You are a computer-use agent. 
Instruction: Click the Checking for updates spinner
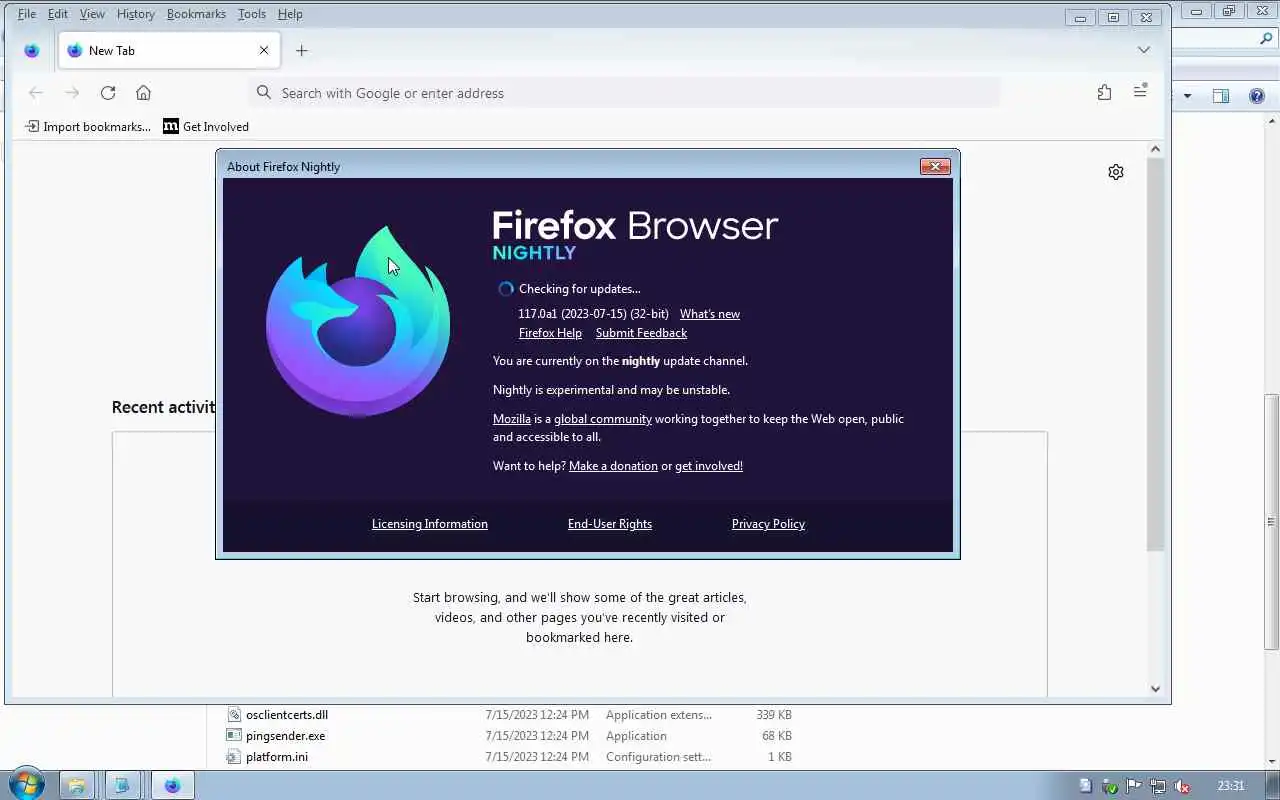(506, 289)
